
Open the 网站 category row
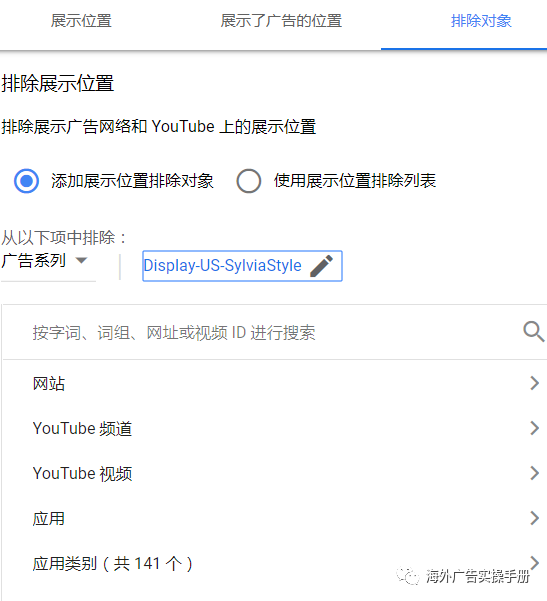point(275,383)
